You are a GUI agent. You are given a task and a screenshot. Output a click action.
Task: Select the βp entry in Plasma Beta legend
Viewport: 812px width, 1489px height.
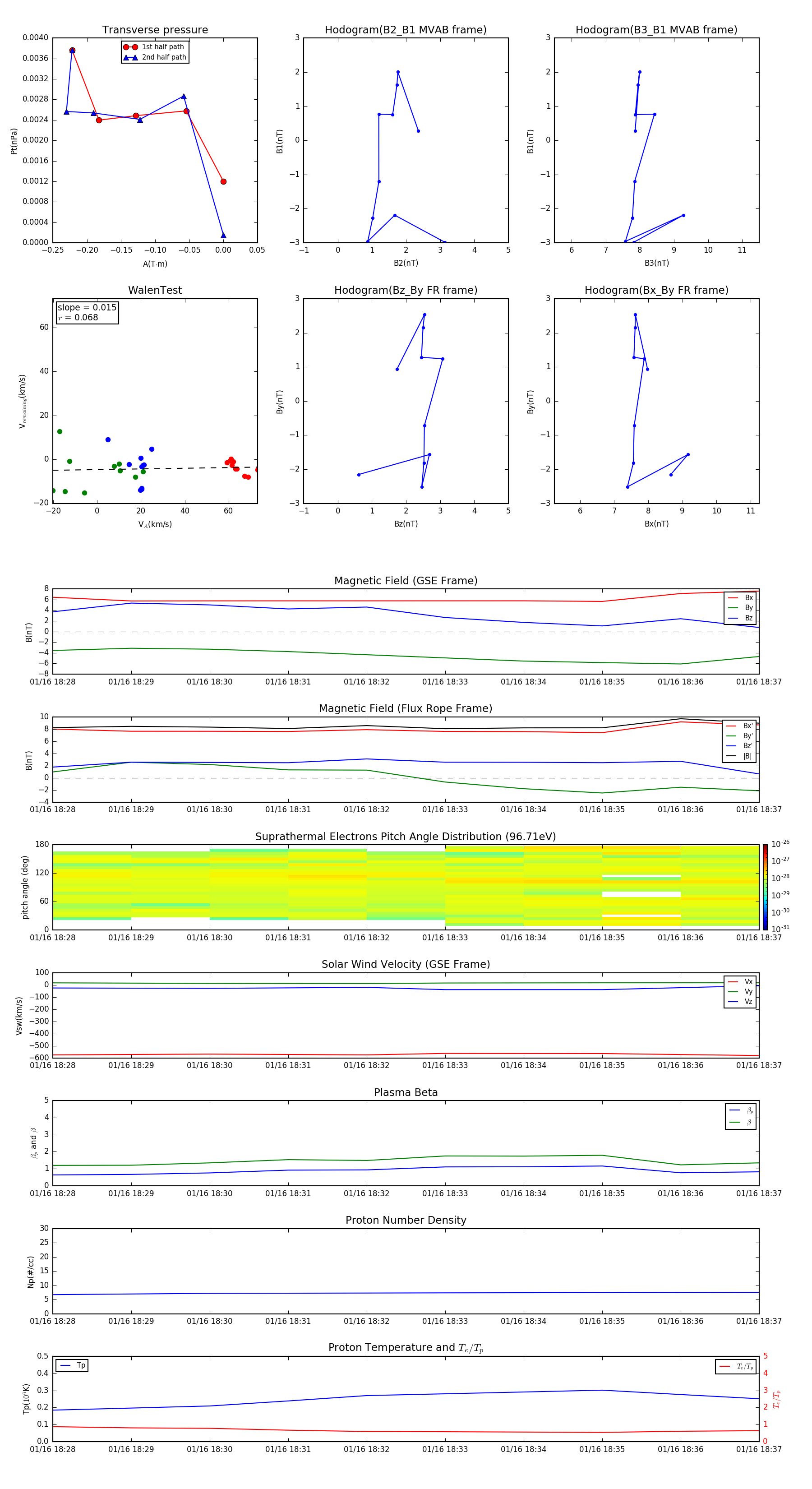point(741,1110)
